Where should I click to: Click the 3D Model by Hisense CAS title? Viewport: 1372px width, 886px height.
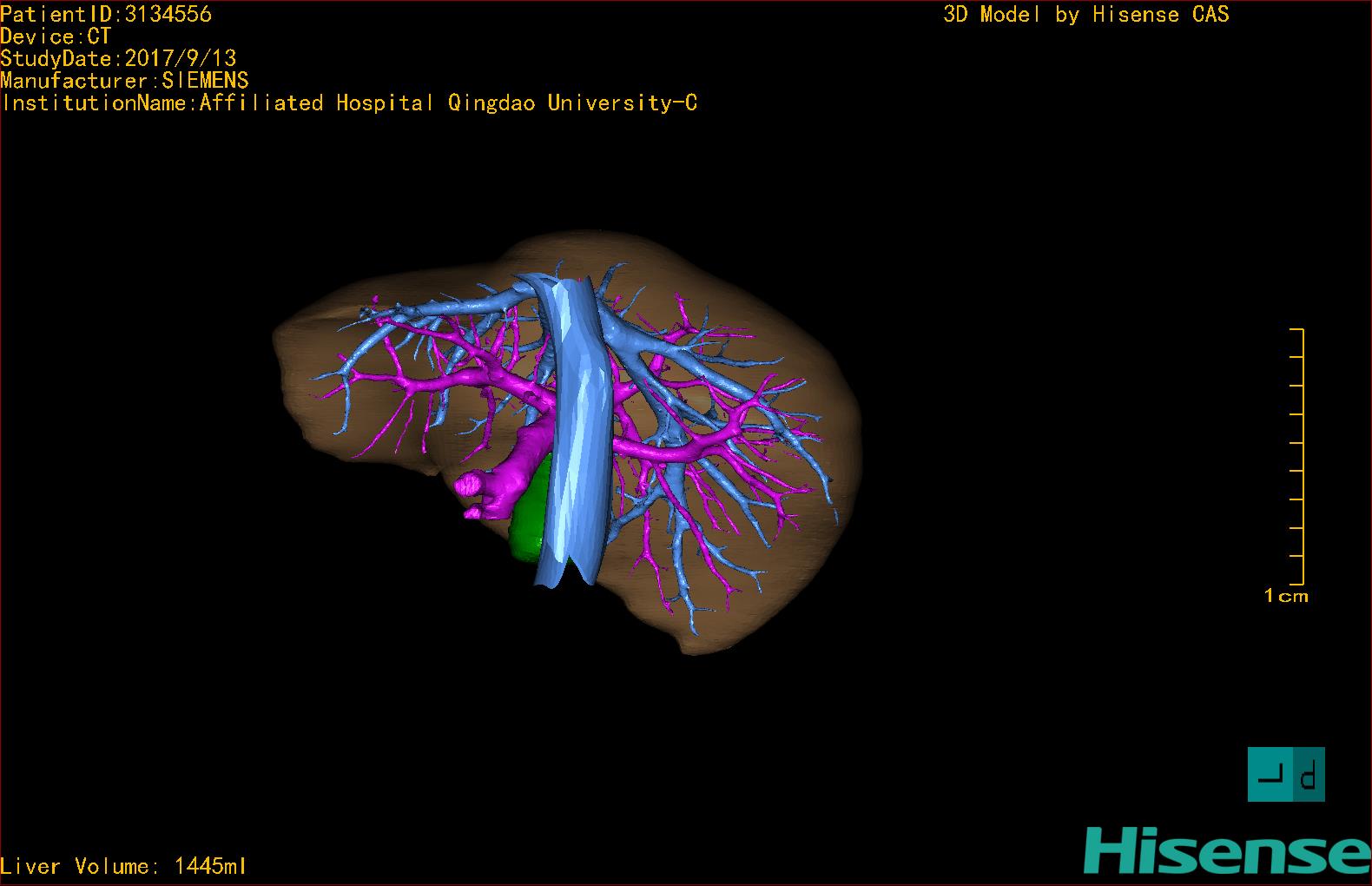(x=1085, y=14)
